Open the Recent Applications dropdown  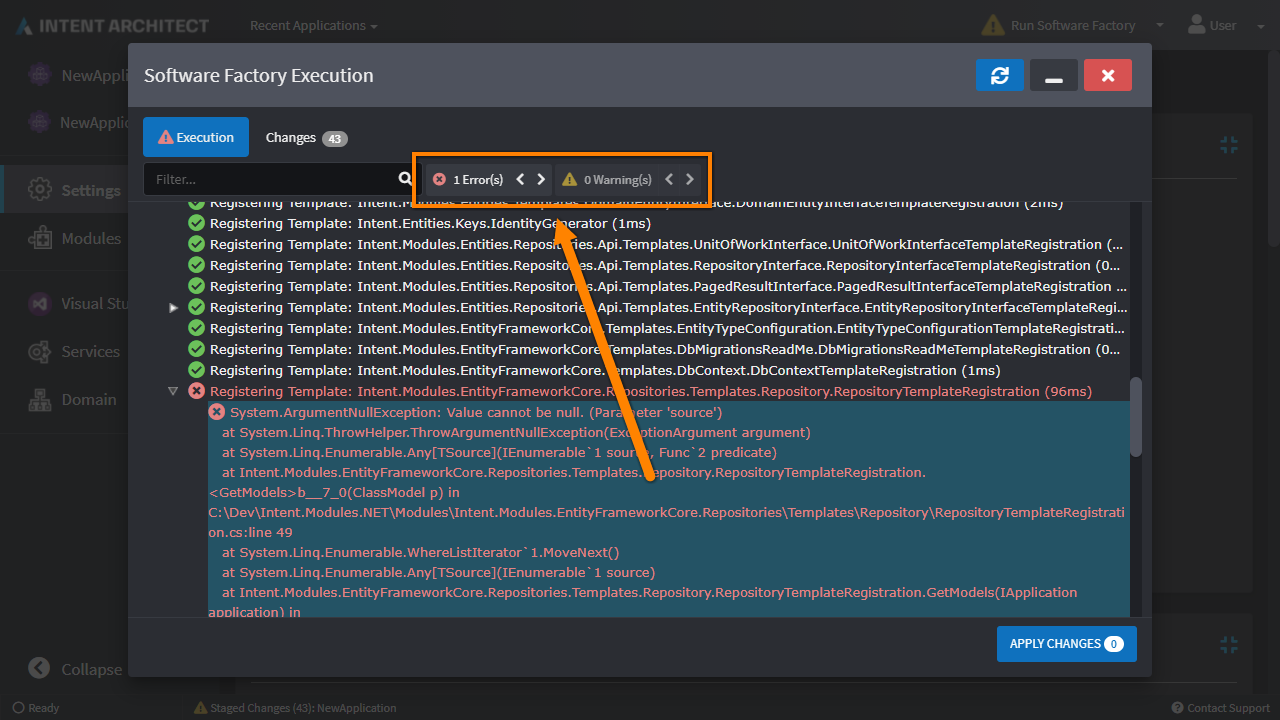(x=313, y=26)
